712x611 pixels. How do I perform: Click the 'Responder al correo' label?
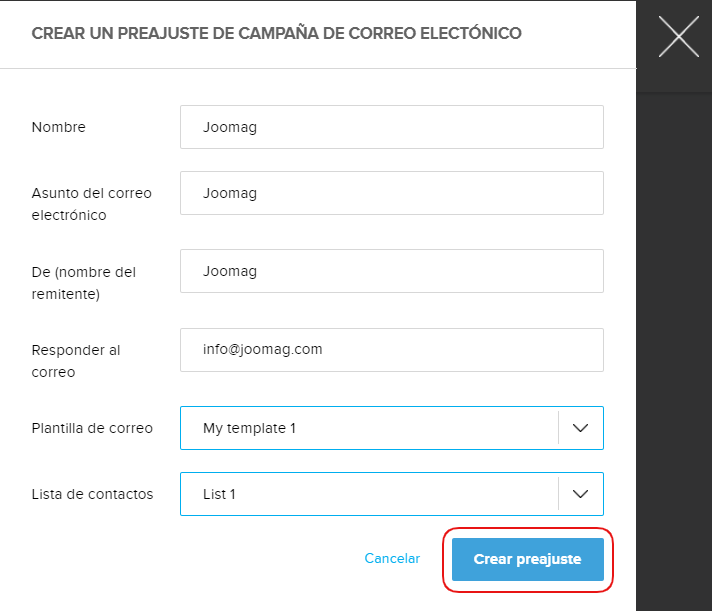tap(76, 361)
